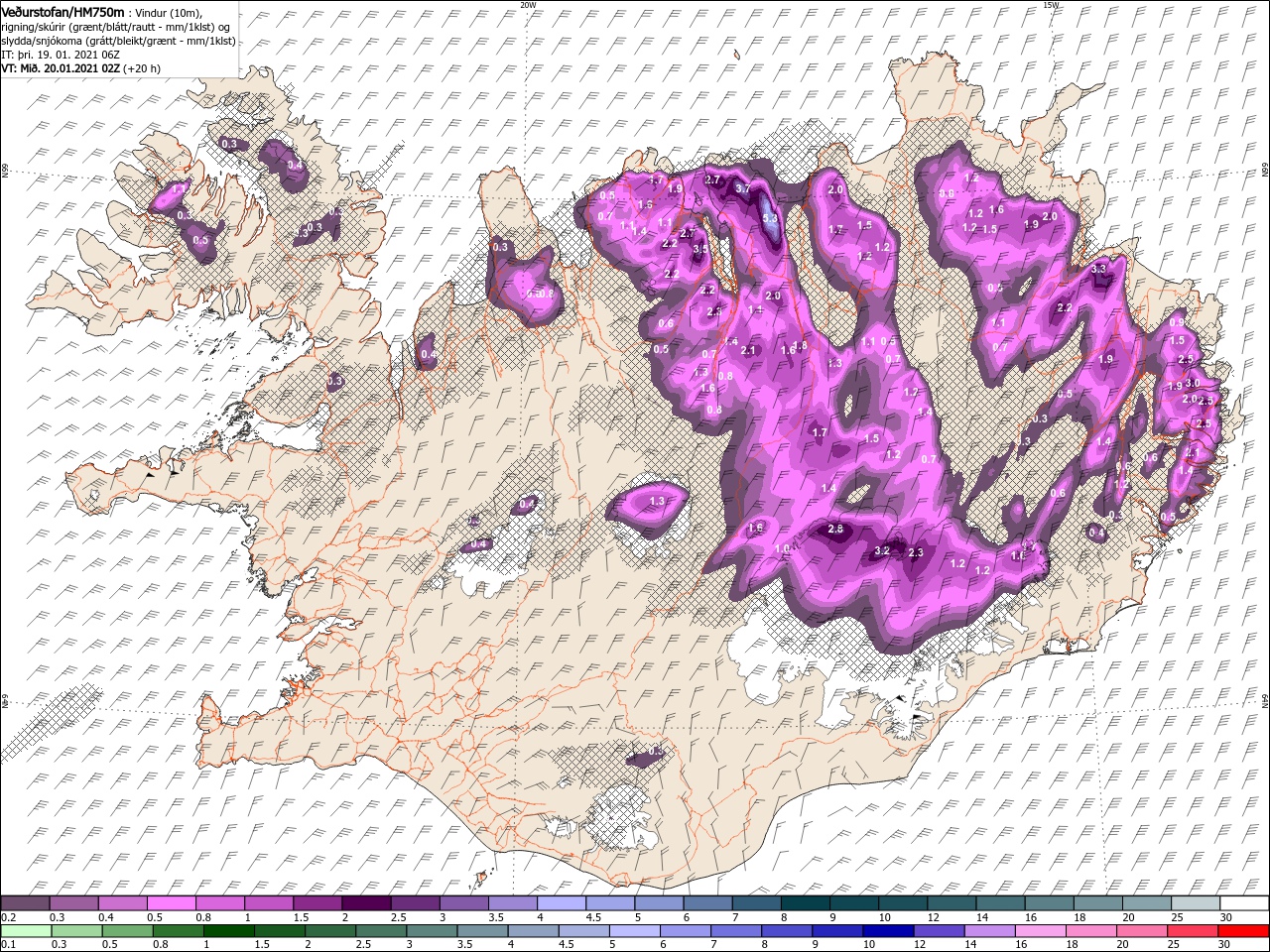
Task: Click snow legend swatch between 2 and 2.5
Action: 366,902
